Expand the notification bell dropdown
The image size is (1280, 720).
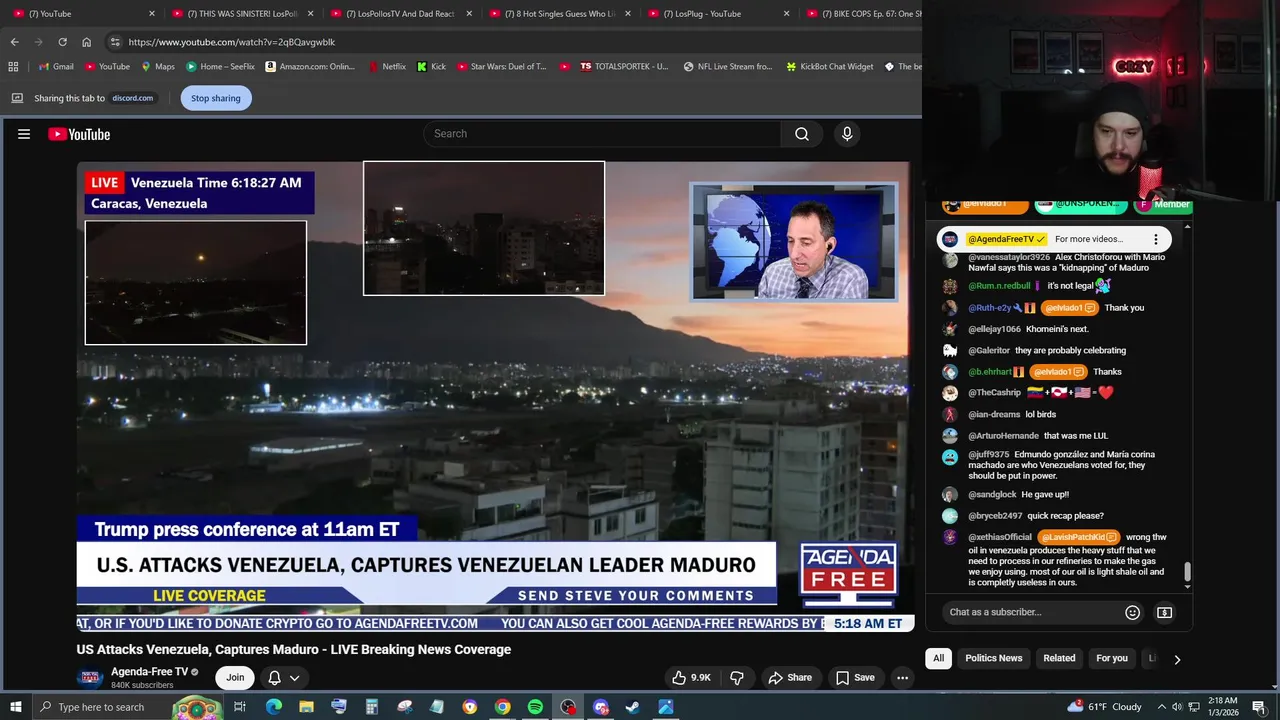pyautogui.click(x=284, y=677)
